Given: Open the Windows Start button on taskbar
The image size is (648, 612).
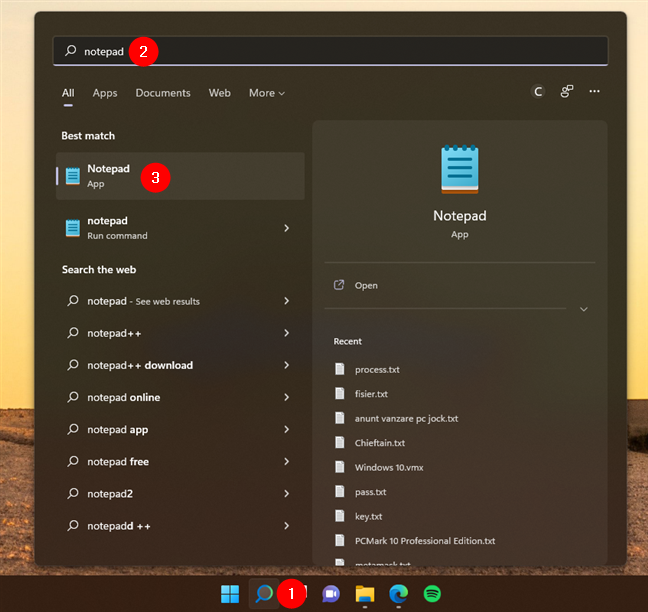Looking at the screenshot, I should pos(230,594).
